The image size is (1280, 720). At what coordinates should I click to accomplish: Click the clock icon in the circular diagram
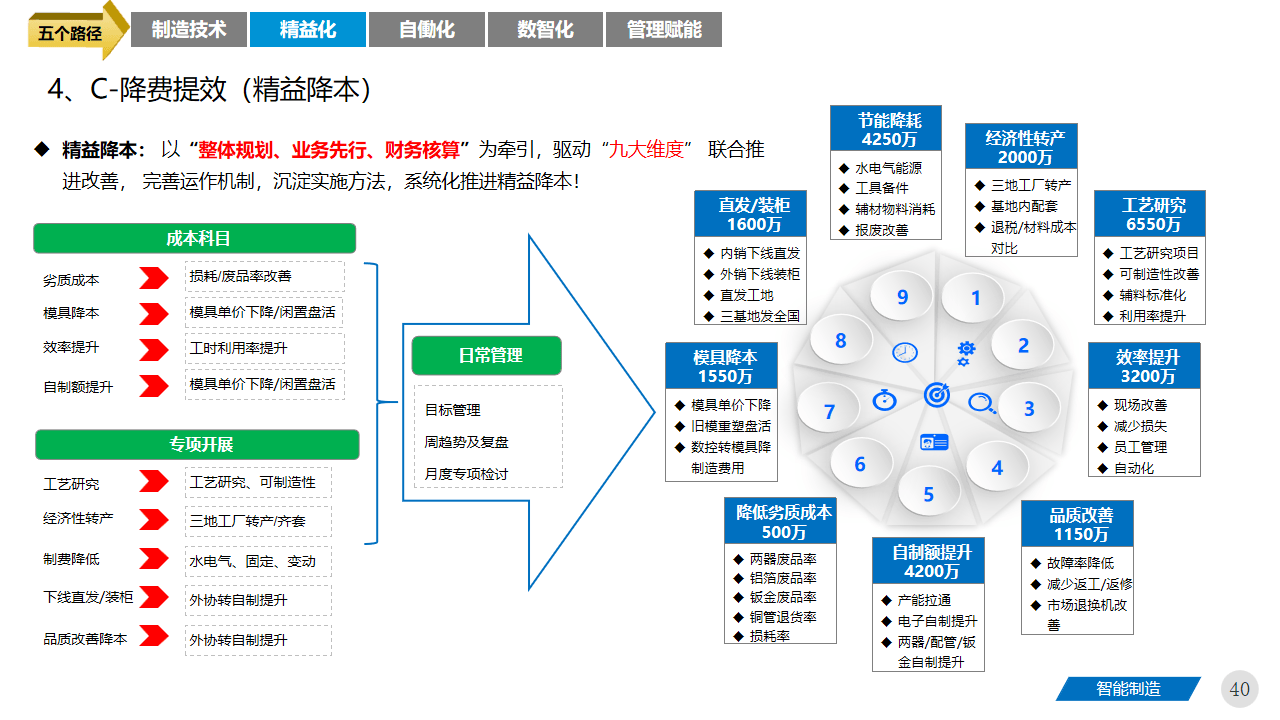pyautogui.click(x=903, y=352)
